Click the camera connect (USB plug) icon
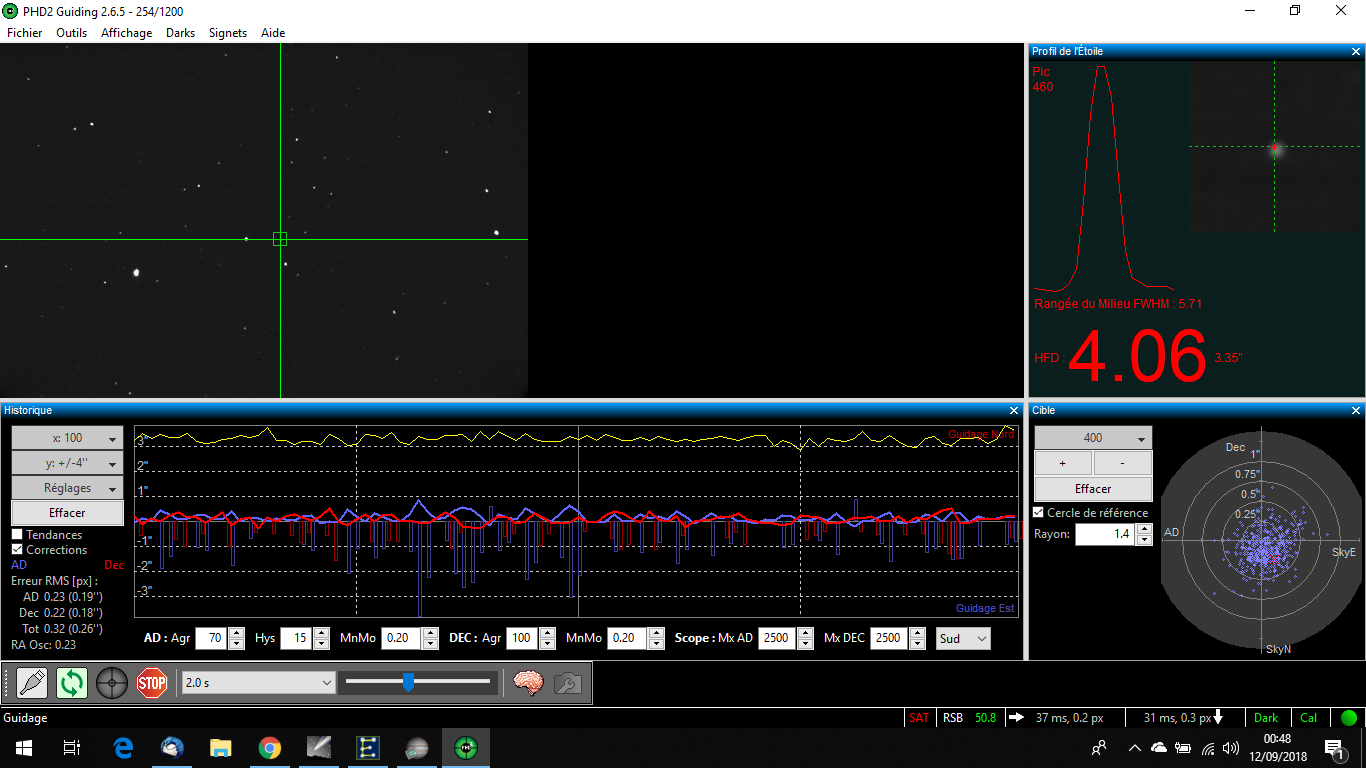1366x768 pixels. 32,683
